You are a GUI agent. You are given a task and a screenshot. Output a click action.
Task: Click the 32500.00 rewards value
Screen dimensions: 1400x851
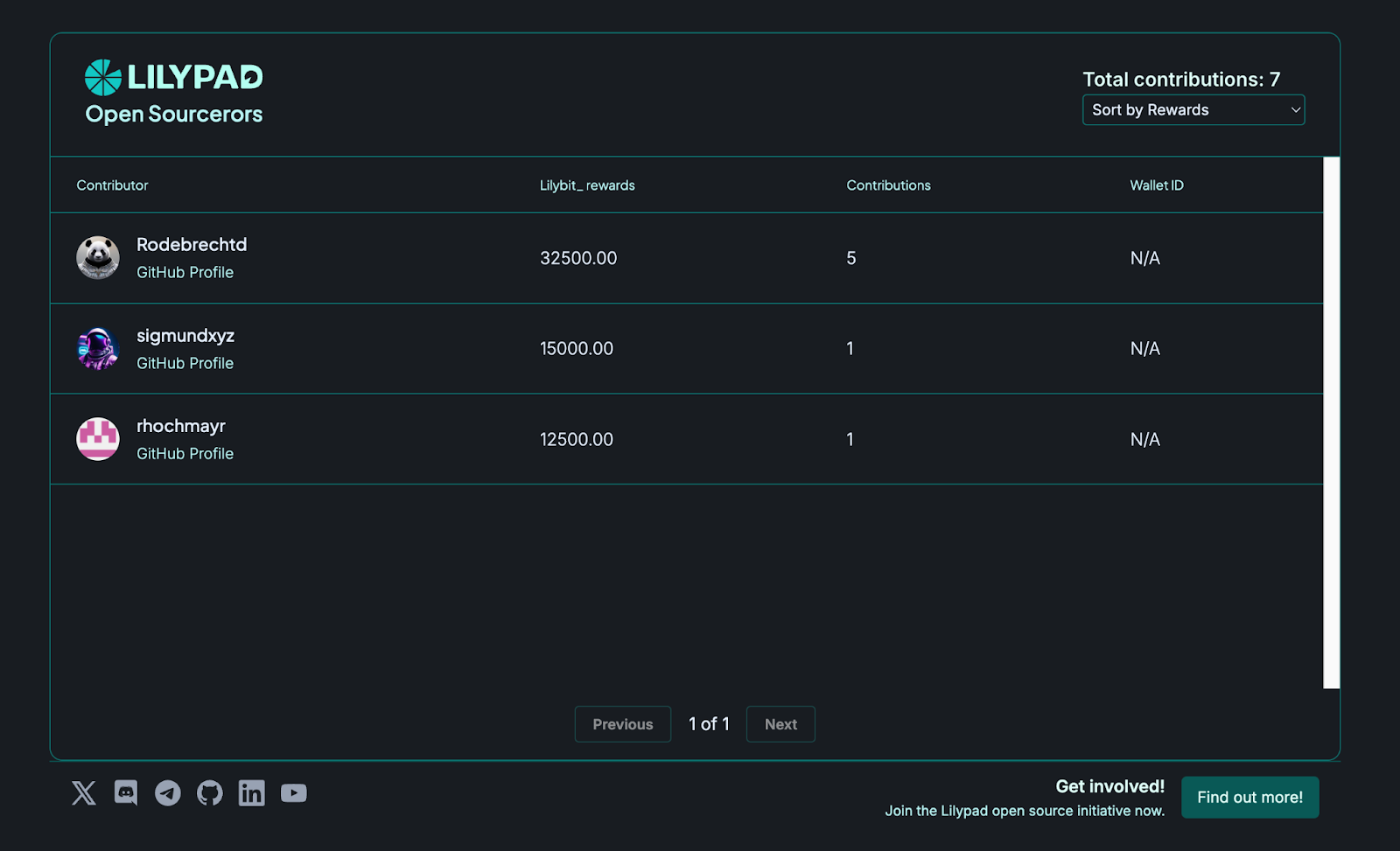(578, 258)
